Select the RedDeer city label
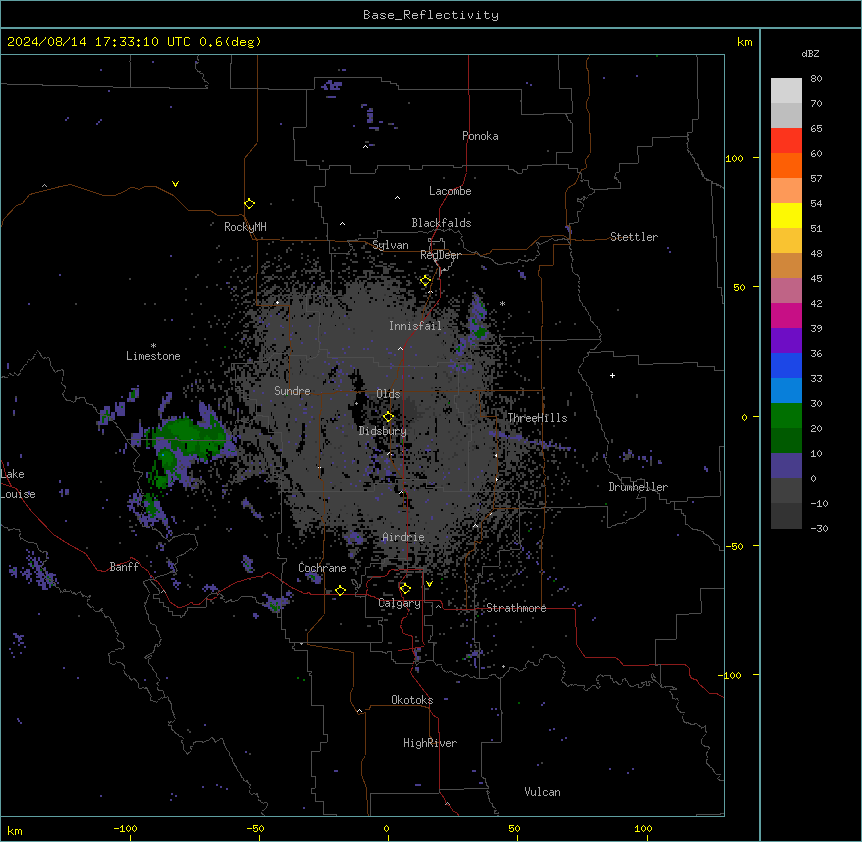862x842 pixels. coord(440,255)
